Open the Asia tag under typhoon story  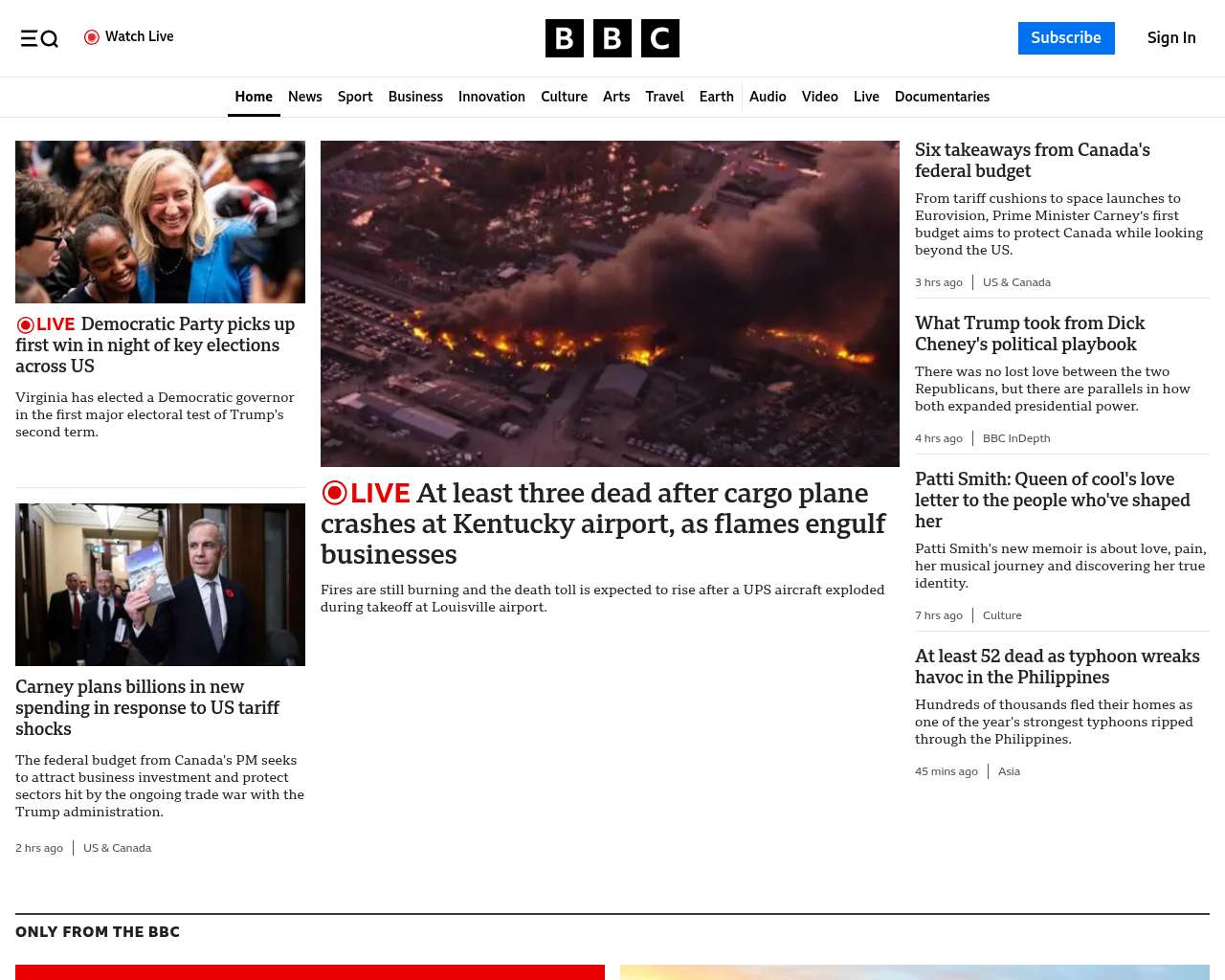(1009, 771)
